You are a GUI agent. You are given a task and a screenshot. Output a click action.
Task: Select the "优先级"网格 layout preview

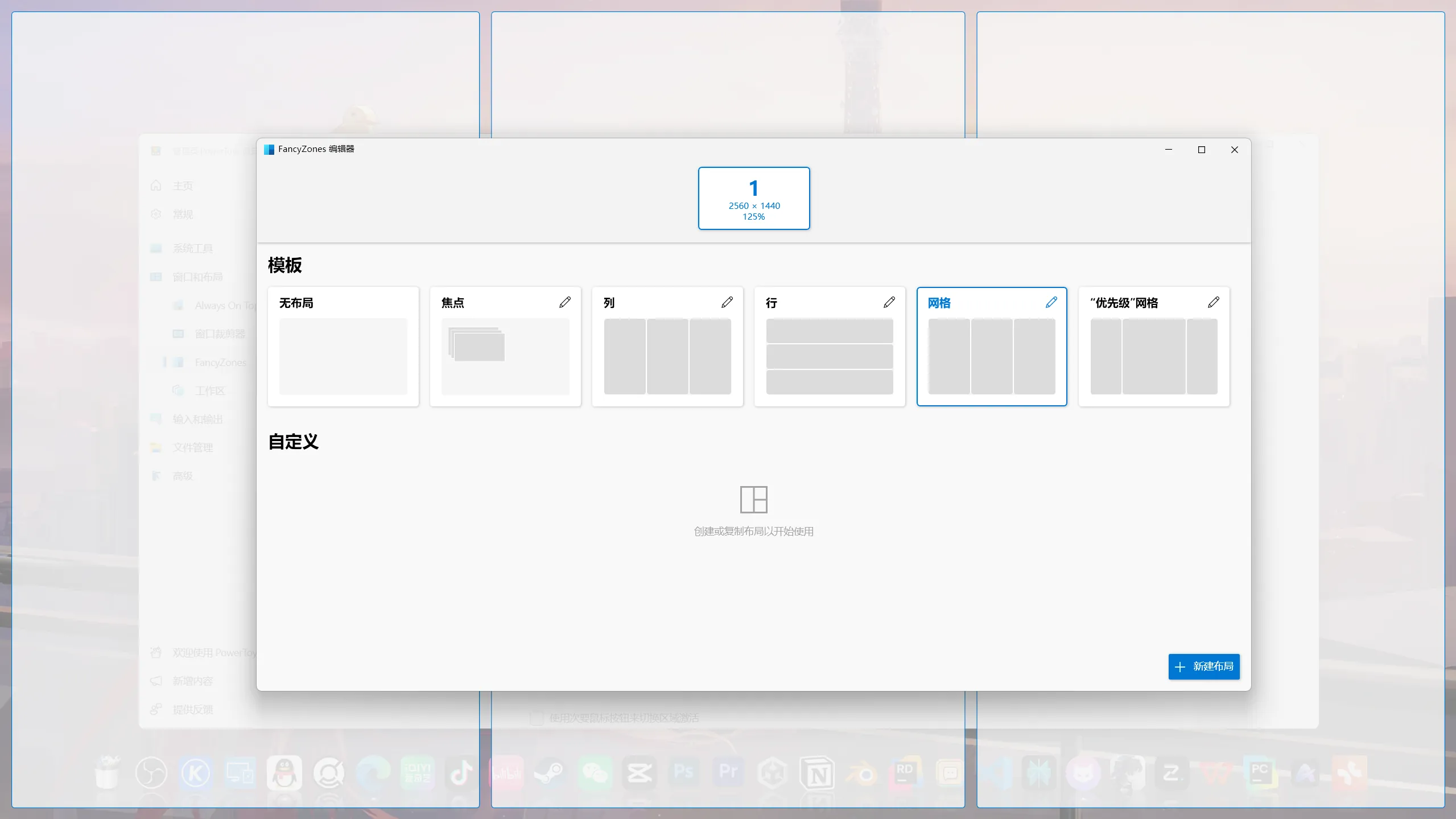[x=1153, y=356]
